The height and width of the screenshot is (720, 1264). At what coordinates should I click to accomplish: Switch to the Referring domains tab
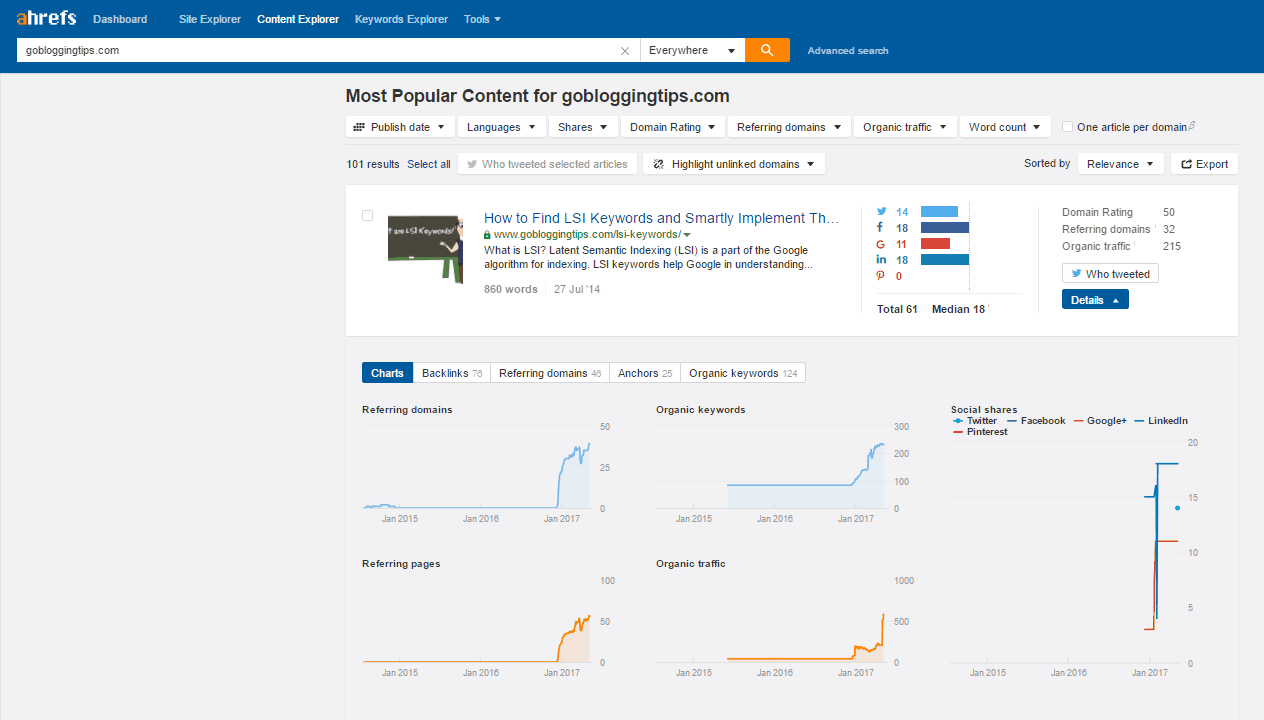pyautogui.click(x=550, y=373)
